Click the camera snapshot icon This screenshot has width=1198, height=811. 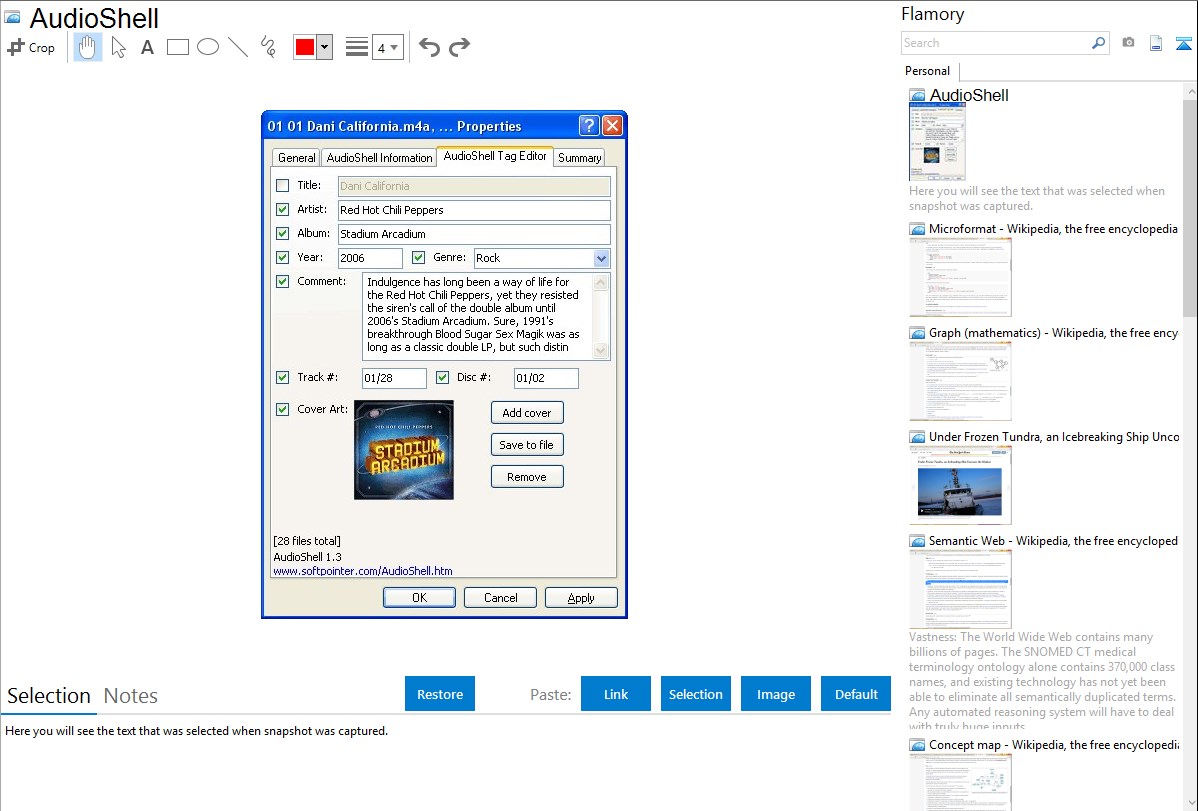tap(1128, 43)
